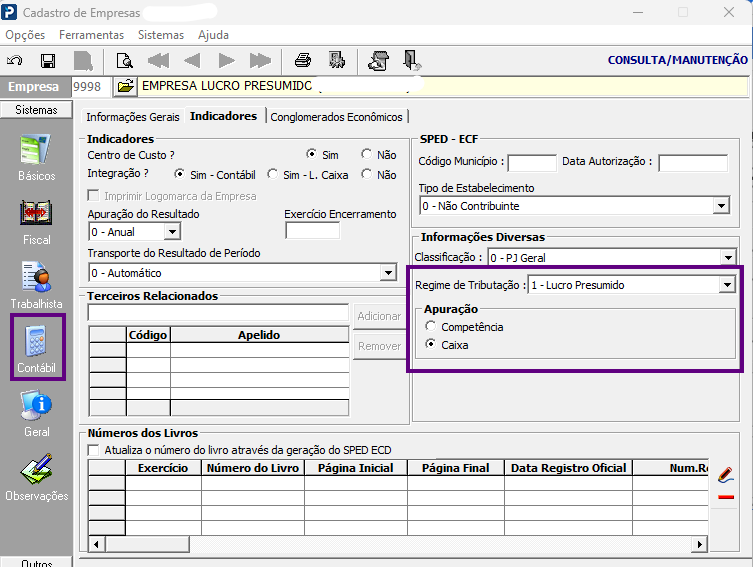Open the search record magnifier icon
Screen dimensions: 753x567
[124, 61]
